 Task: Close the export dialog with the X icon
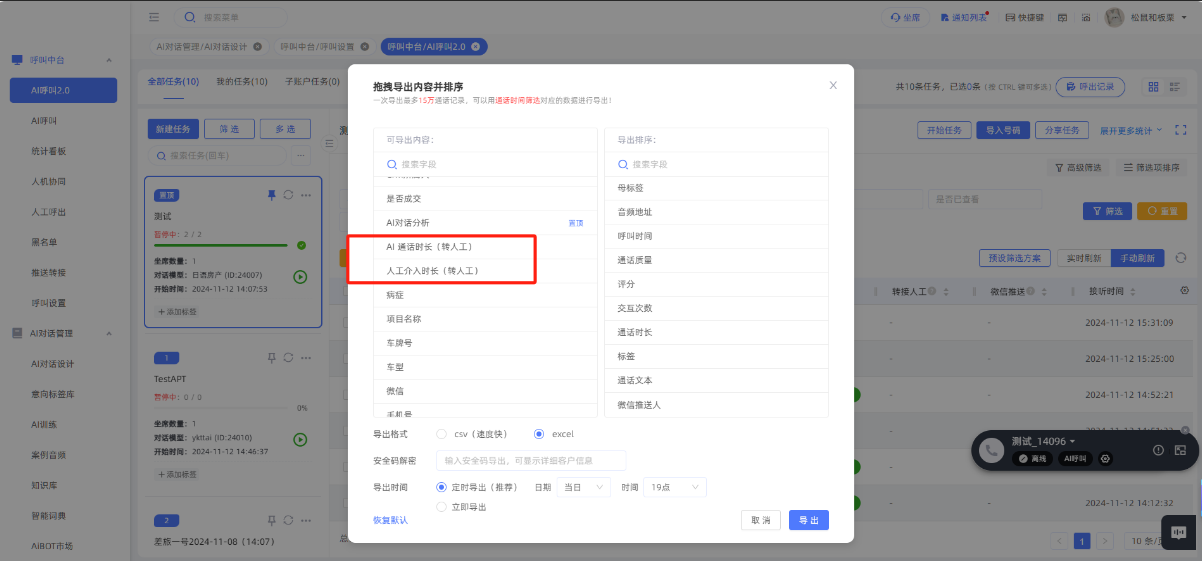point(833,86)
